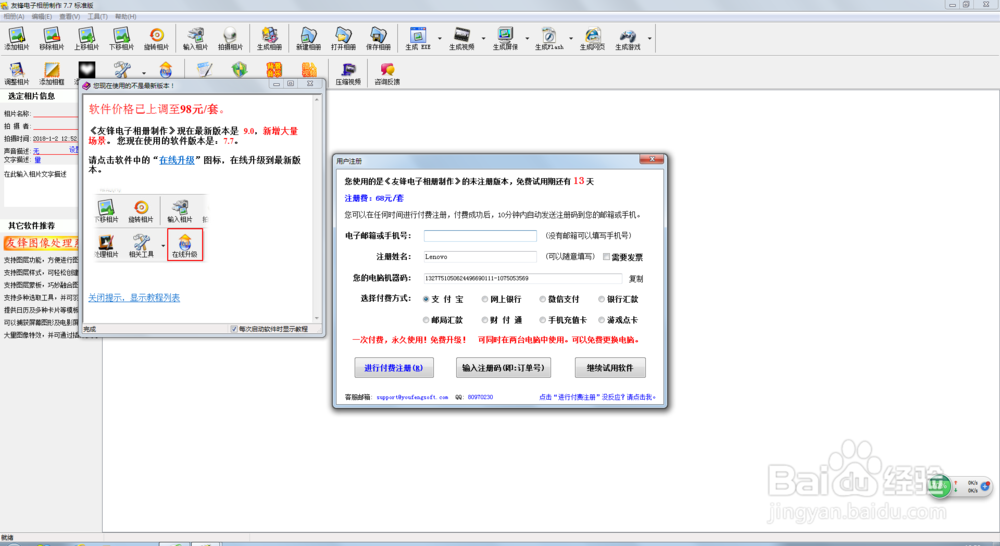Click the 在线升级 link in update notice
Screen dimensions: 1000x546
pyautogui.click(x=177, y=160)
